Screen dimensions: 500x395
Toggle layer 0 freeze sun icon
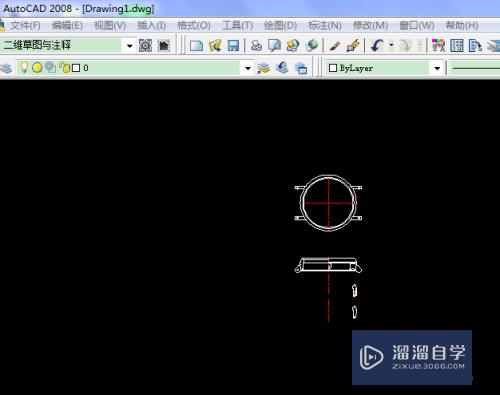[37, 68]
